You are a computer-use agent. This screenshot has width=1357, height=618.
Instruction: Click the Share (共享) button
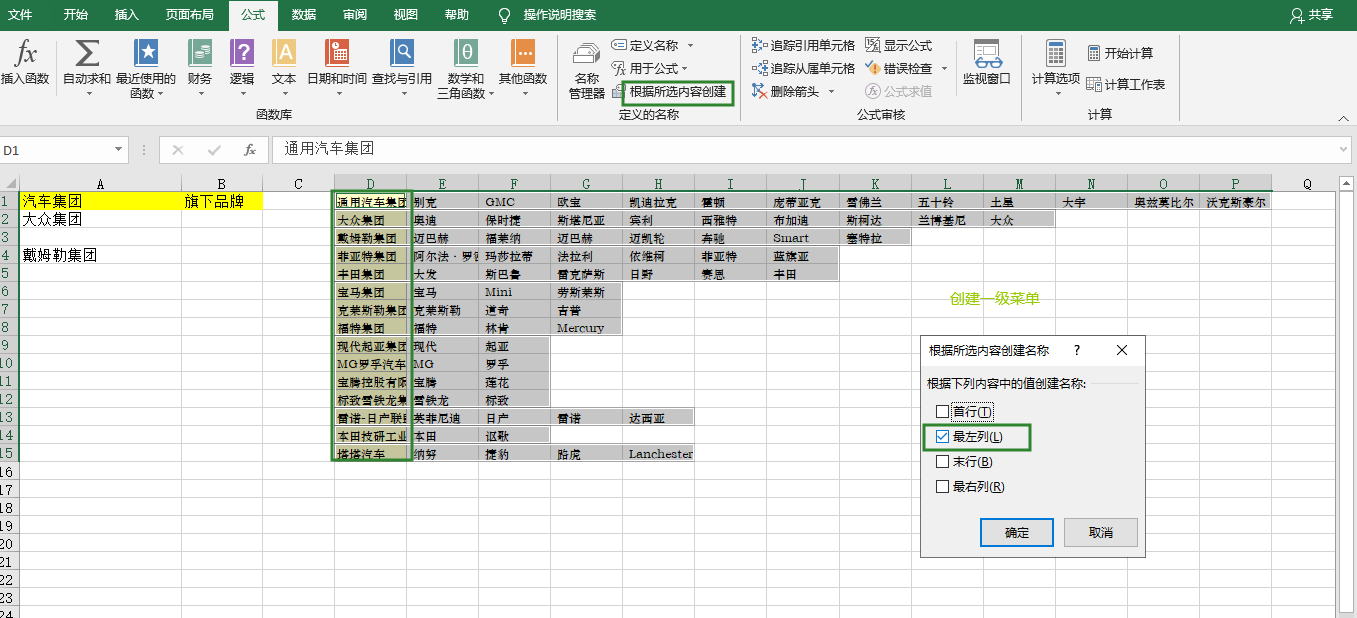point(1311,15)
